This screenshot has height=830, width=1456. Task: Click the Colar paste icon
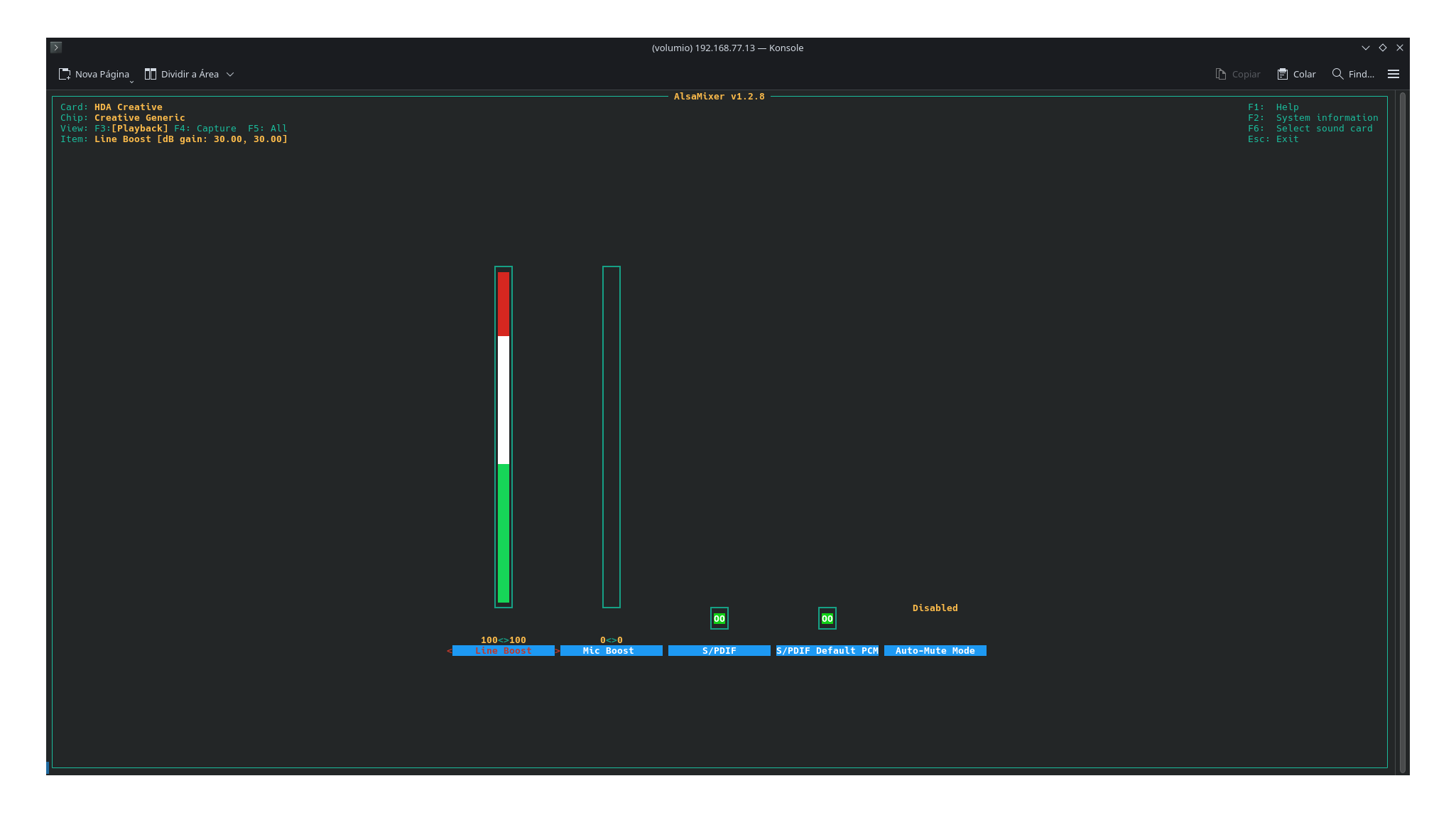pyautogui.click(x=1283, y=74)
